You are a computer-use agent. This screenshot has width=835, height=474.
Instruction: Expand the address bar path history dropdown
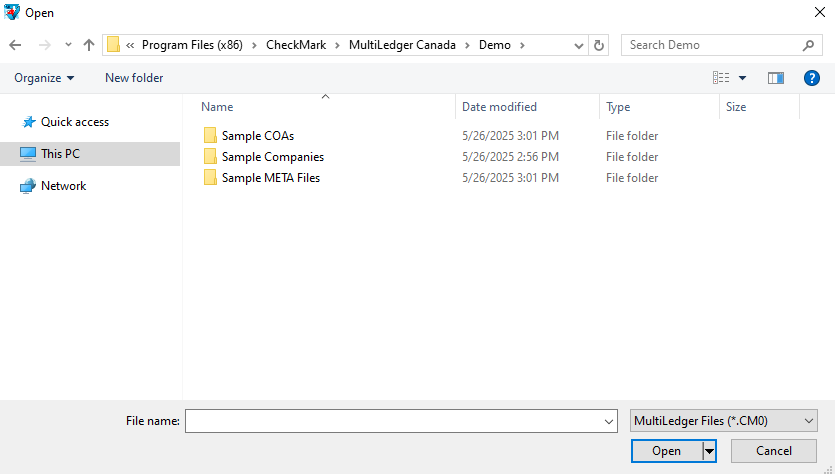point(580,45)
